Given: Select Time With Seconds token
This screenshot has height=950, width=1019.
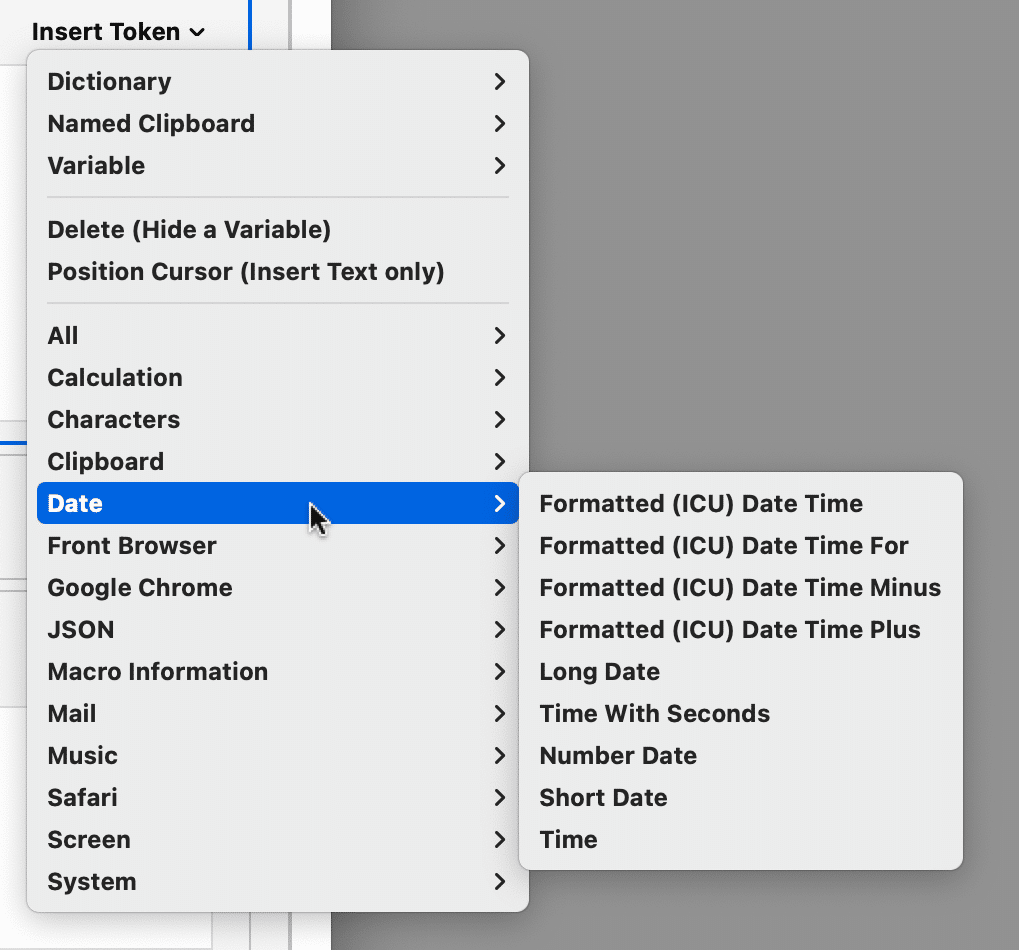Looking at the screenshot, I should click(655, 714).
